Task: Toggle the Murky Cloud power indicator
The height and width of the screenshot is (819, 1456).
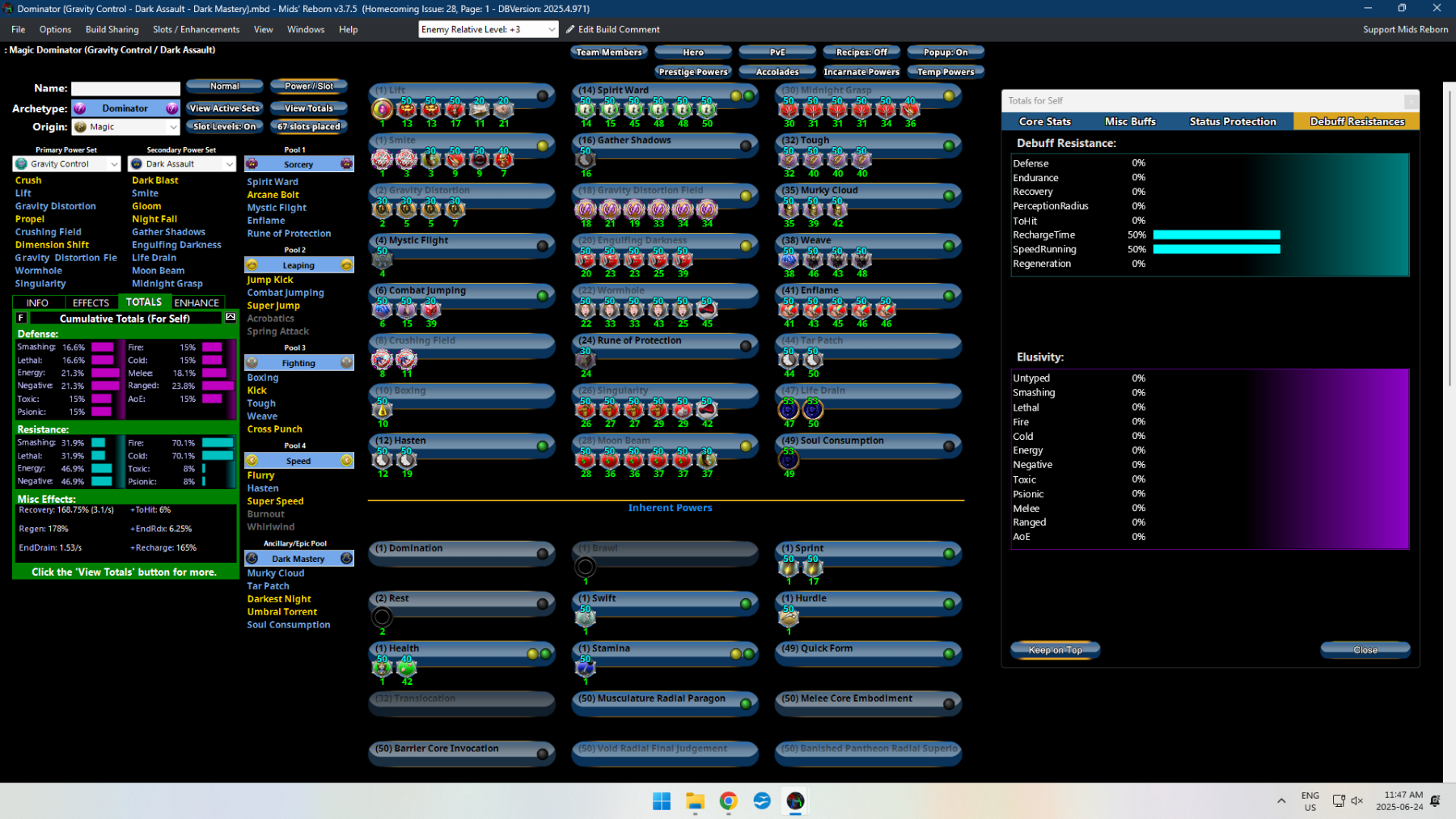Action: 949,196
